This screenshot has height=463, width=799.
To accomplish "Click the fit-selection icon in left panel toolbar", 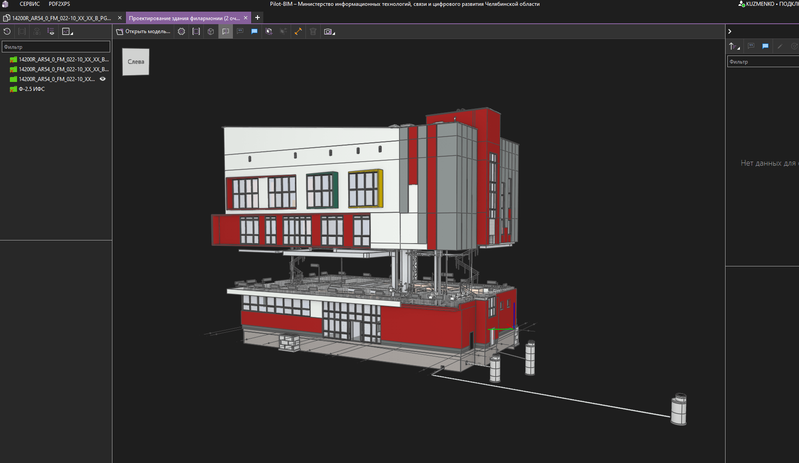I will (x=22, y=32).
